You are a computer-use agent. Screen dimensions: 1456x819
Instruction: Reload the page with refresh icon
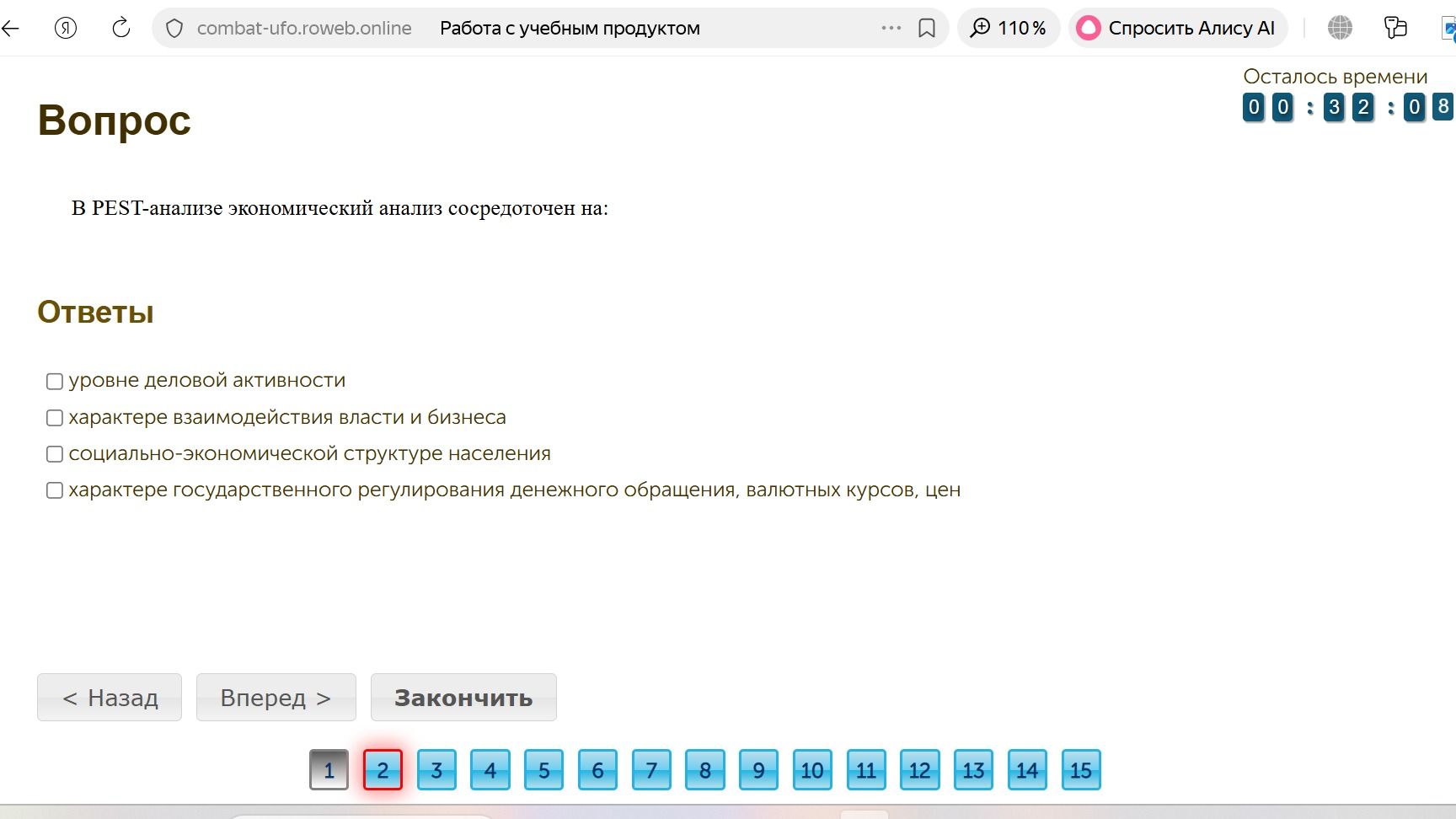(x=121, y=28)
